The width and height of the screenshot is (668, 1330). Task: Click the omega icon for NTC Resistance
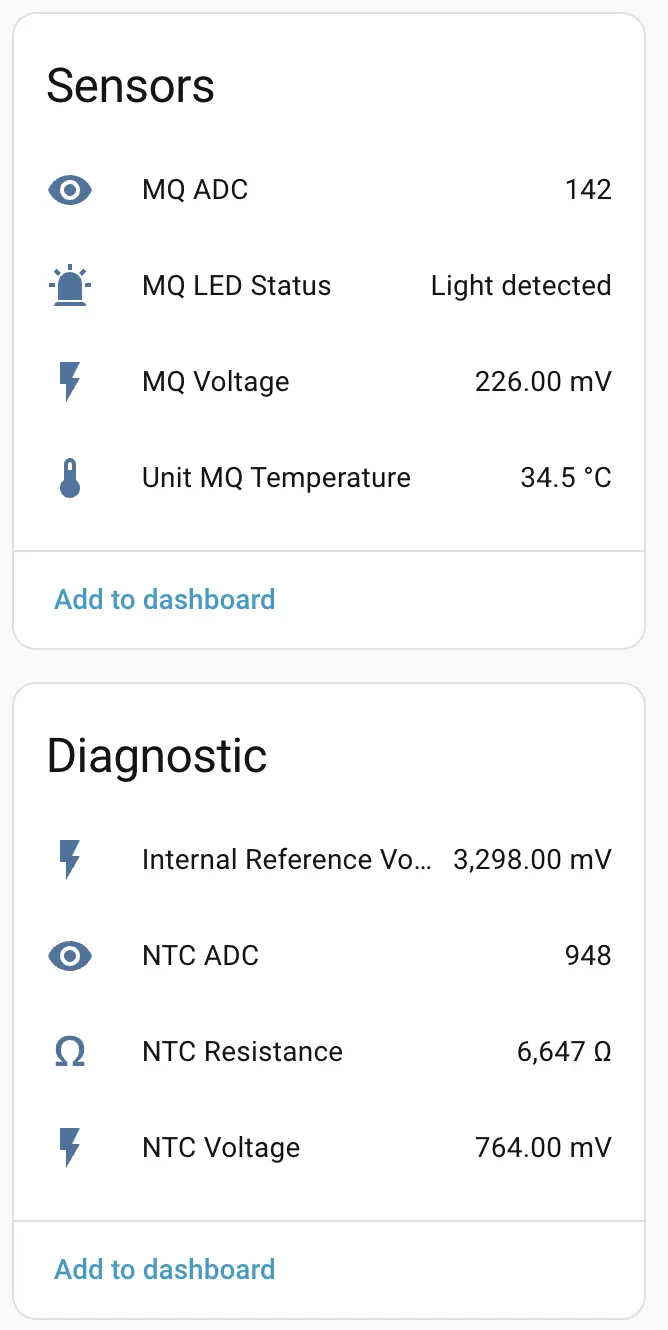[x=70, y=1052]
